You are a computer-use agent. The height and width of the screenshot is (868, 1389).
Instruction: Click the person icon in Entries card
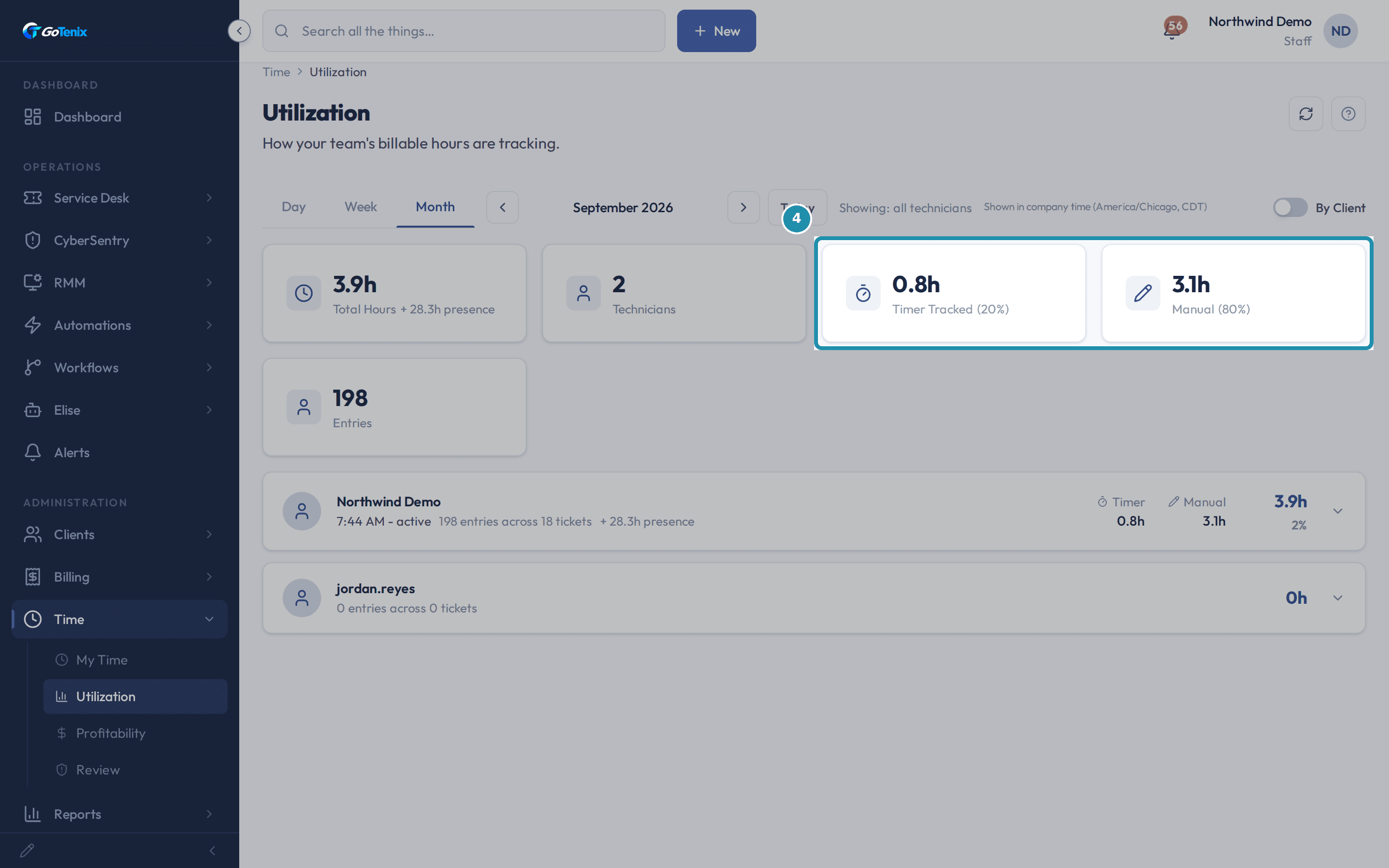(304, 407)
